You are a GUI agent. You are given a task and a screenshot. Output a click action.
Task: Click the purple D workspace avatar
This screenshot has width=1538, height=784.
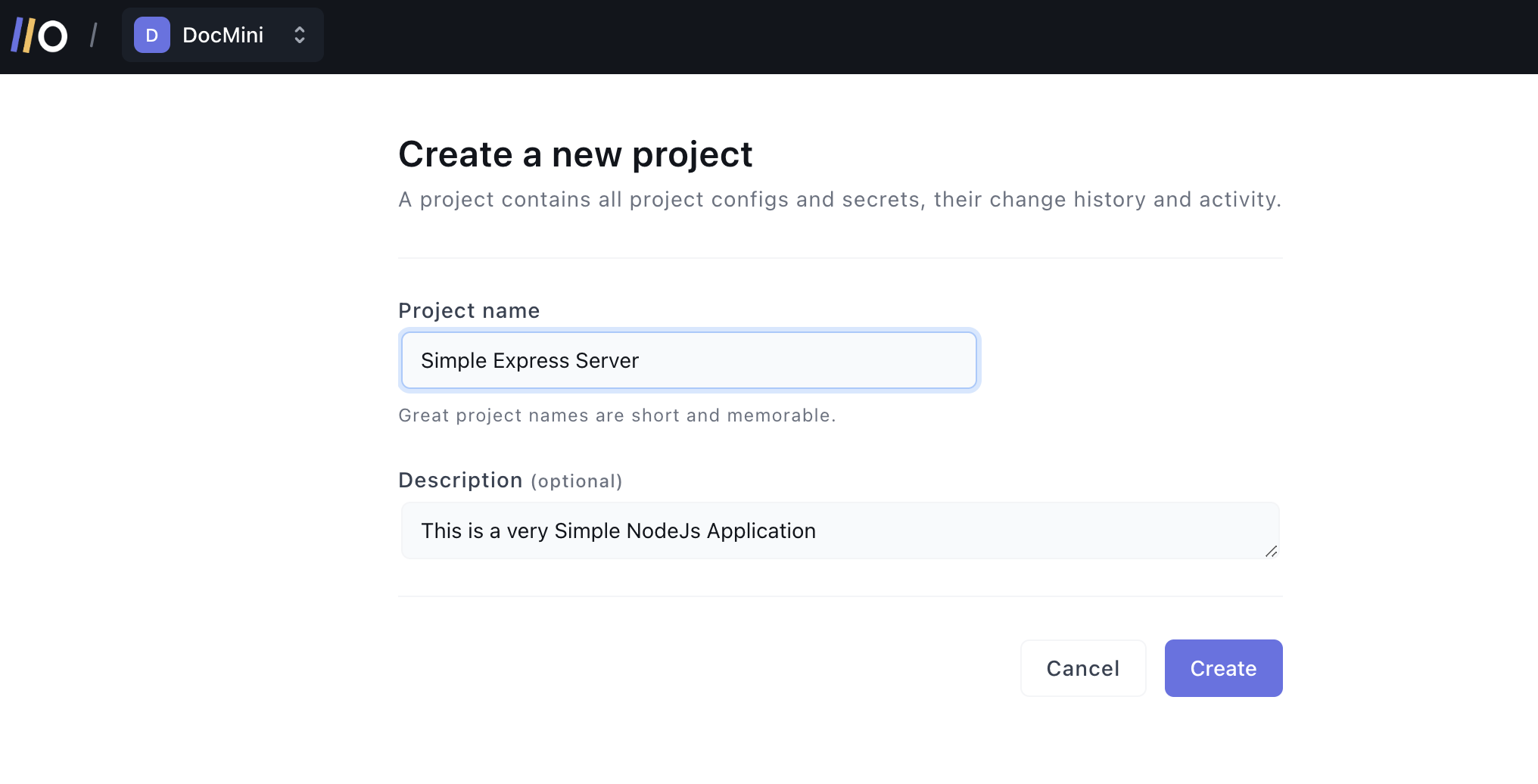click(x=151, y=36)
